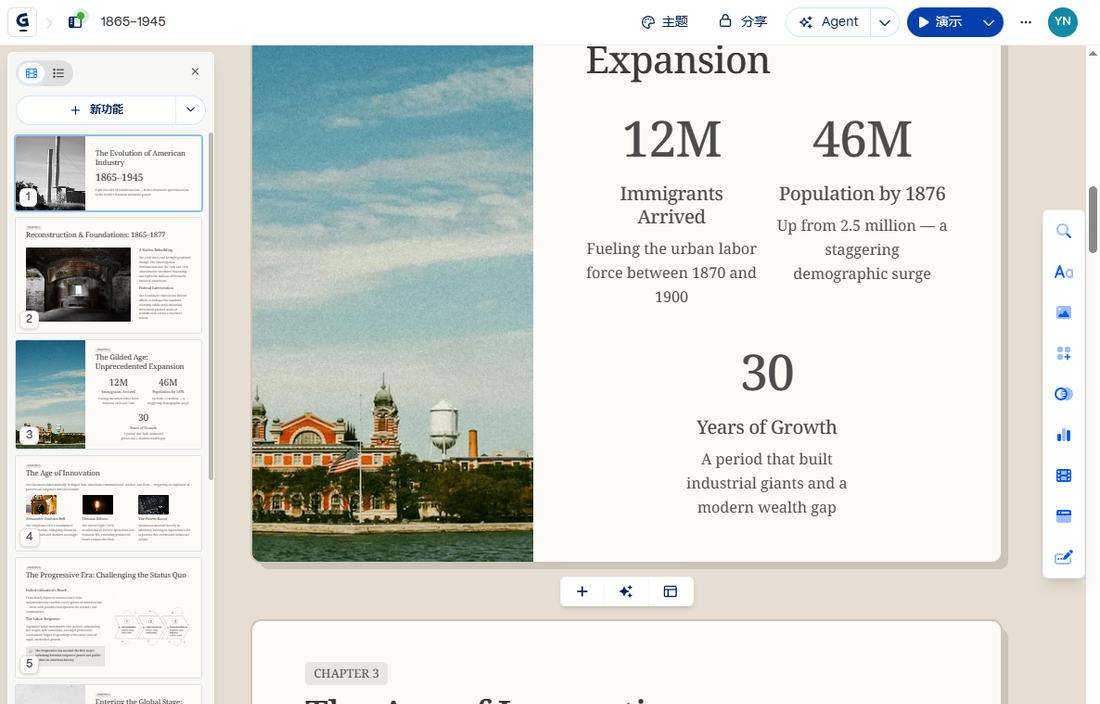1100x704 pixels.
Task: Start the 演示 presentation
Action: [940, 22]
